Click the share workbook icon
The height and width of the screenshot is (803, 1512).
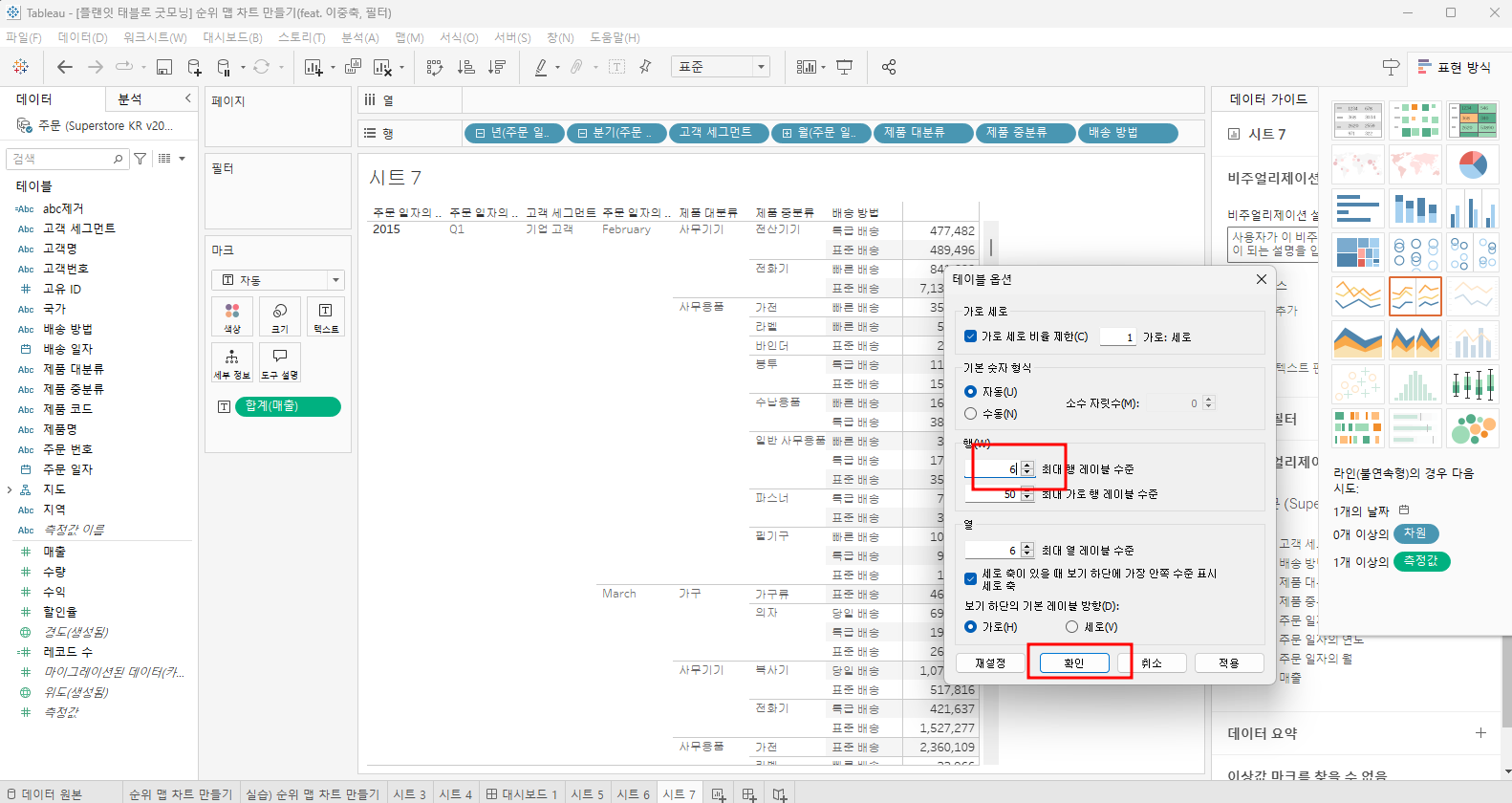click(889, 67)
